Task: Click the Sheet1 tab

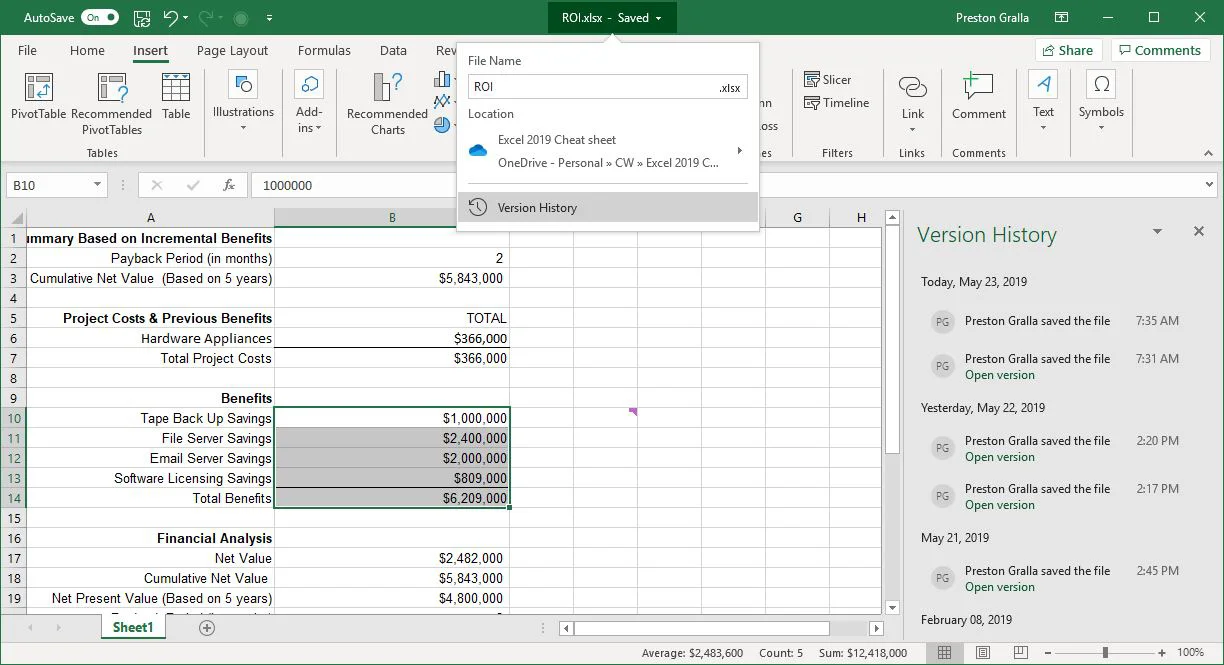Action: pos(132,627)
